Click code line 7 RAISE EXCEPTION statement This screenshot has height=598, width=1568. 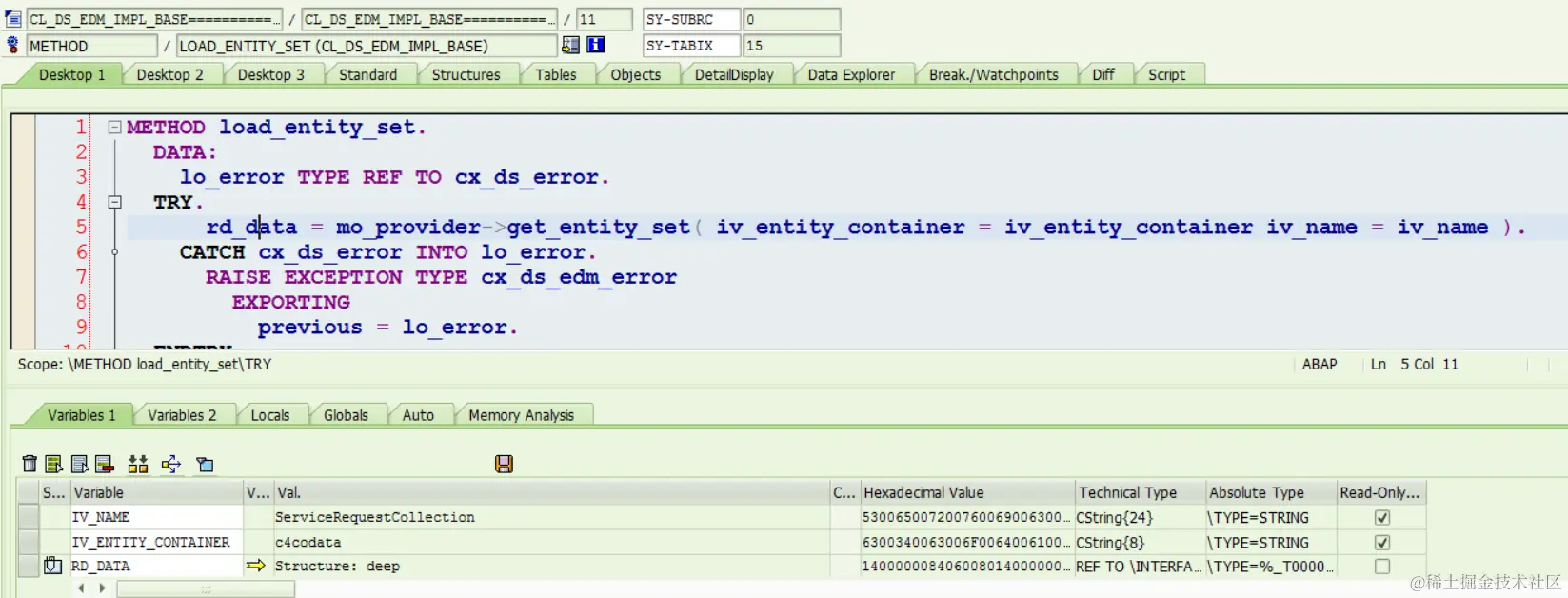click(441, 277)
